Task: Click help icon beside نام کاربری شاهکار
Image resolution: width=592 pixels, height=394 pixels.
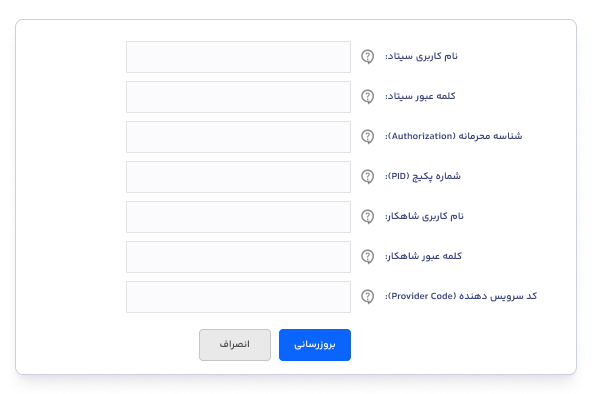Action: coord(367,217)
